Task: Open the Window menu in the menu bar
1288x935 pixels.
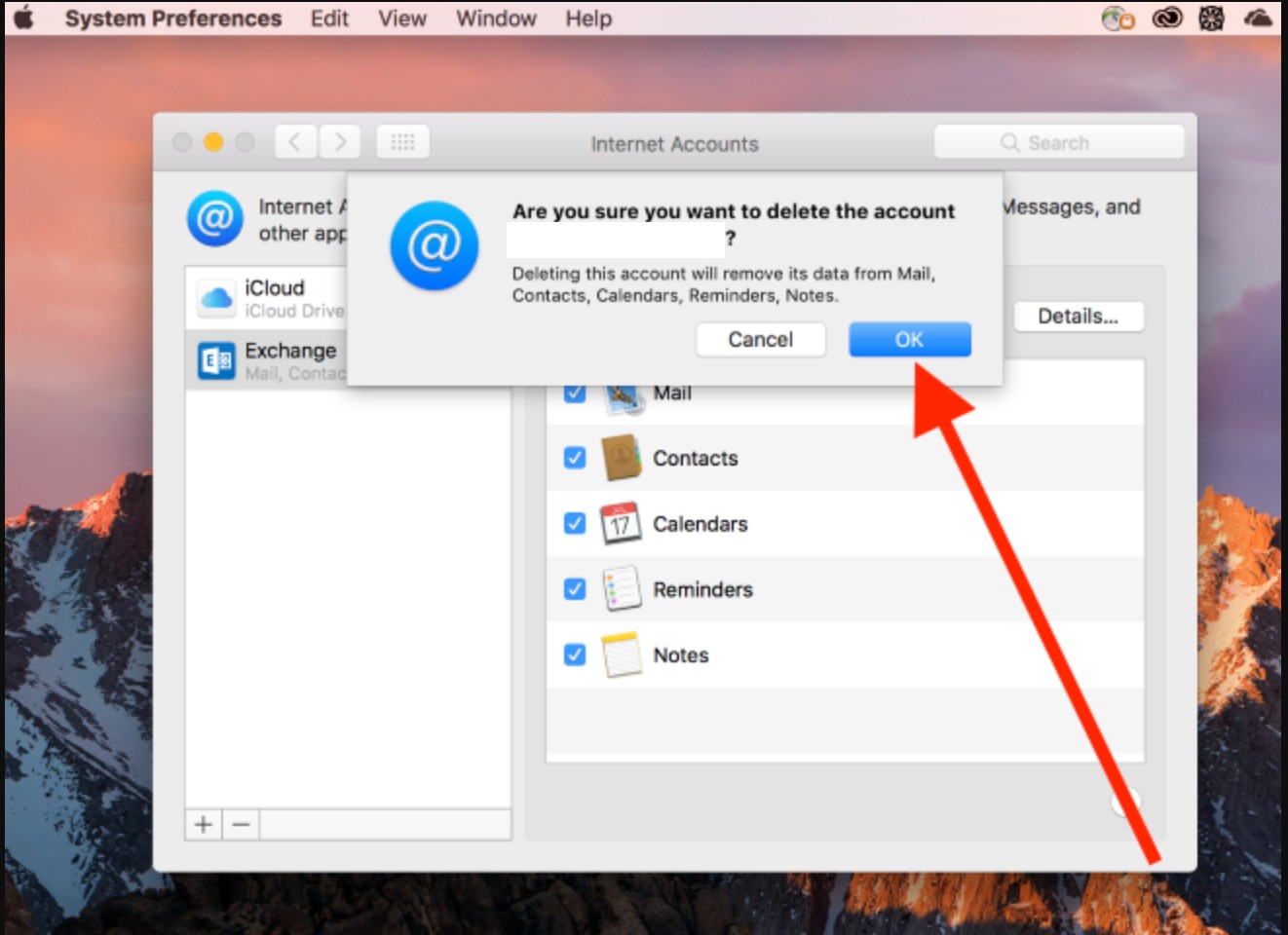Action: coord(496,18)
